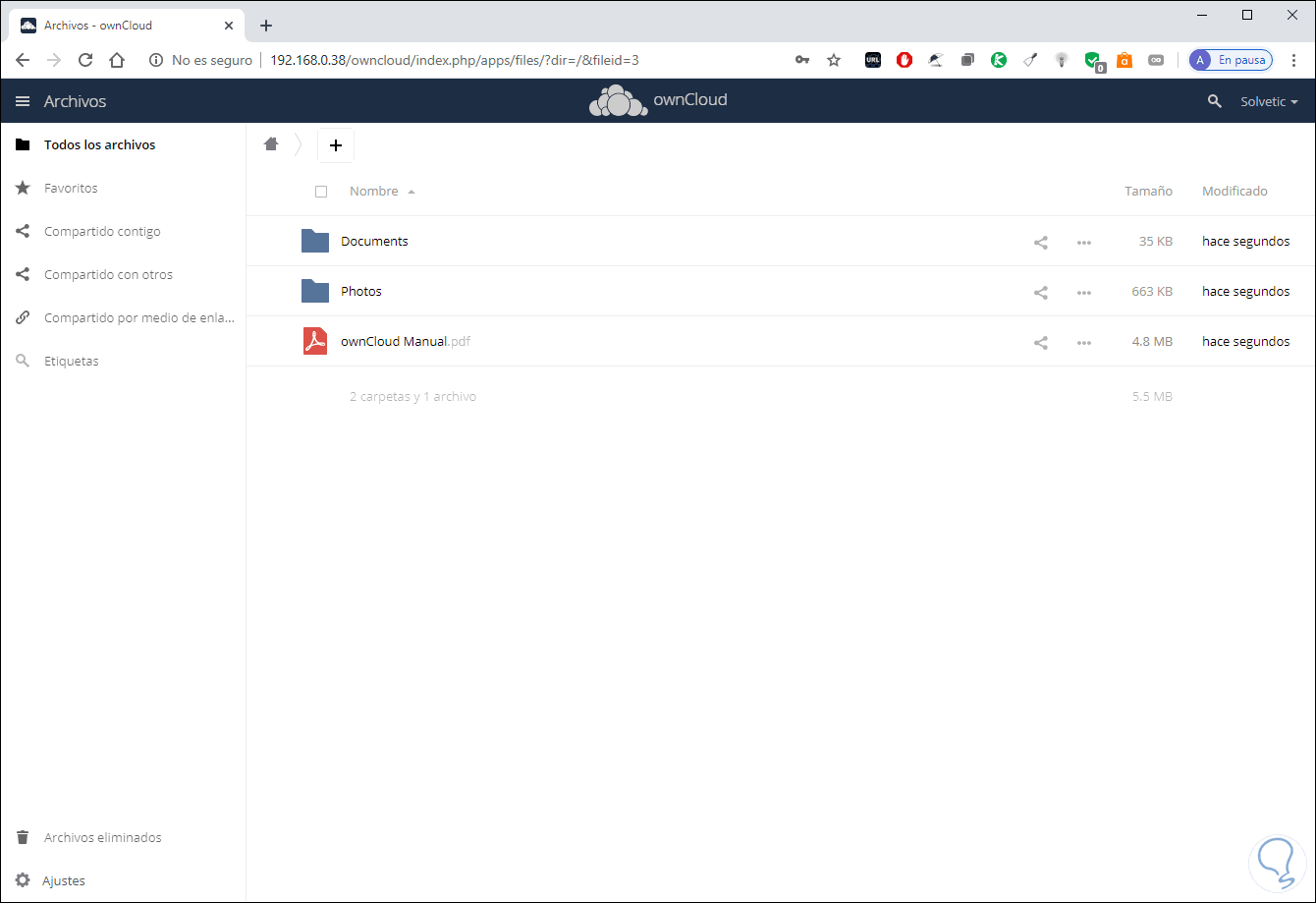Click the 35 KB size of Documents
Image resolution: width=1316 pixels, height=903 pixels.
click(1156, 241)
